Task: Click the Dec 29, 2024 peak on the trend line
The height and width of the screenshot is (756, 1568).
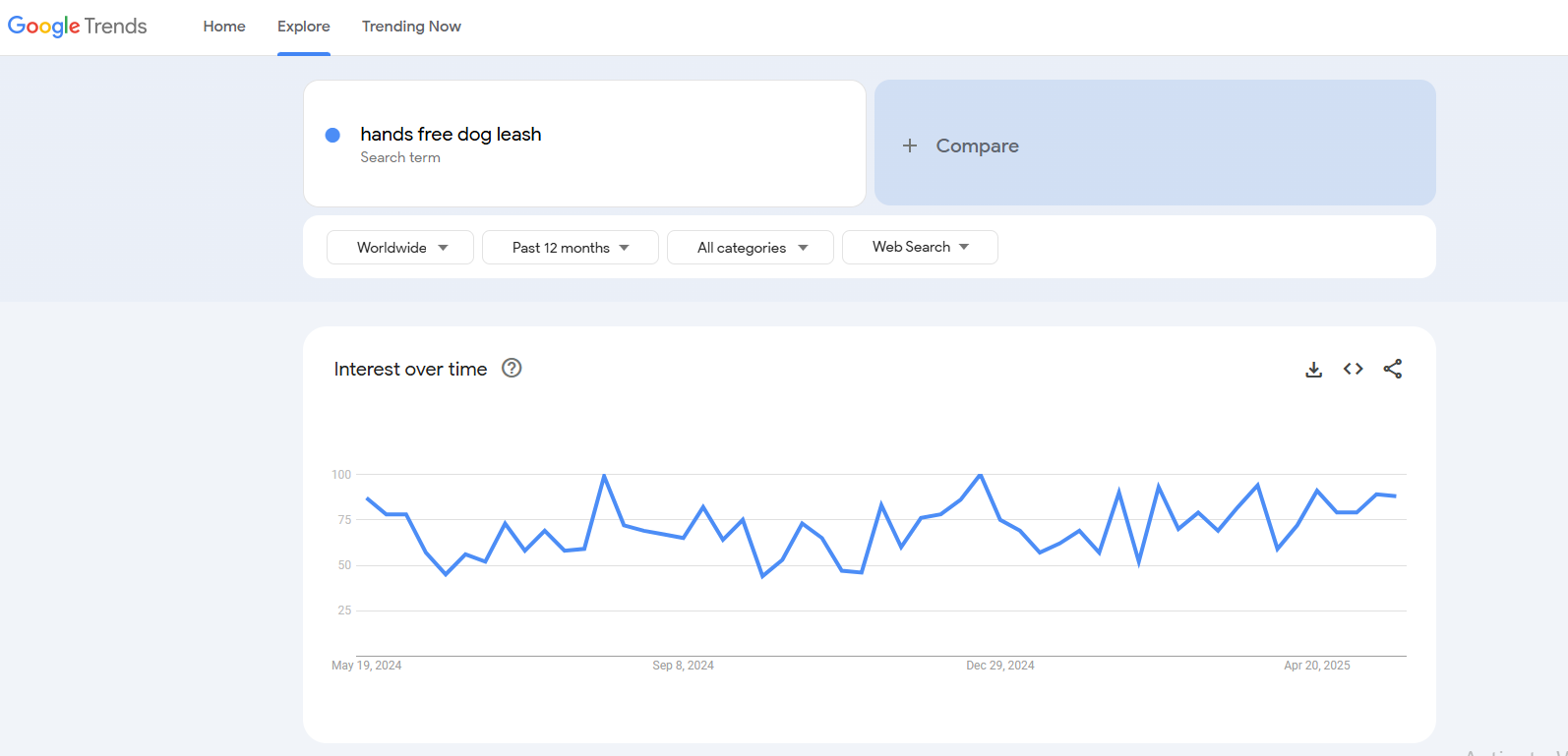Action: pos(980,476)
